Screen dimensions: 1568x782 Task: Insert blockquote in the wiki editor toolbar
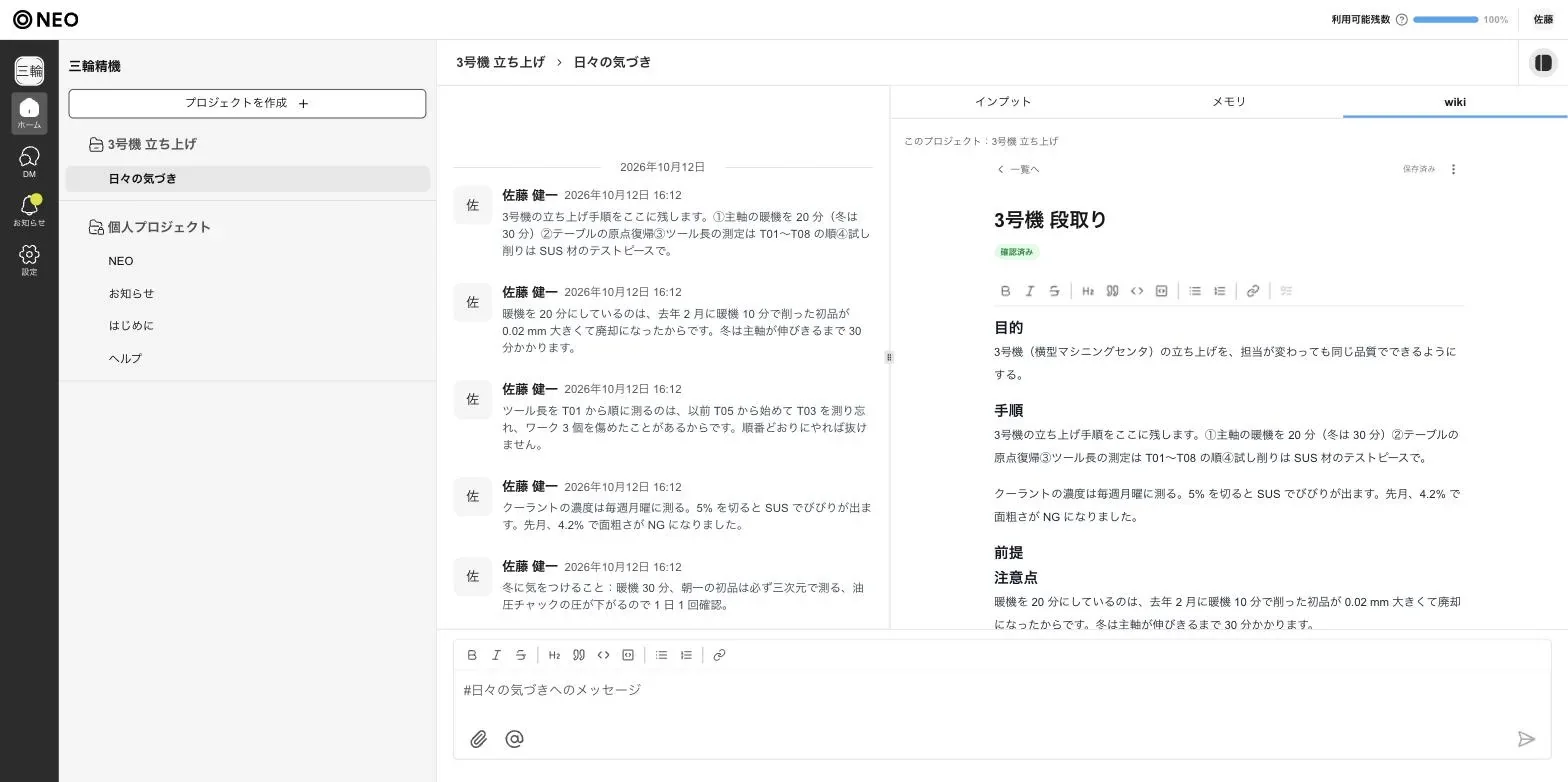tap(1112, 291)
